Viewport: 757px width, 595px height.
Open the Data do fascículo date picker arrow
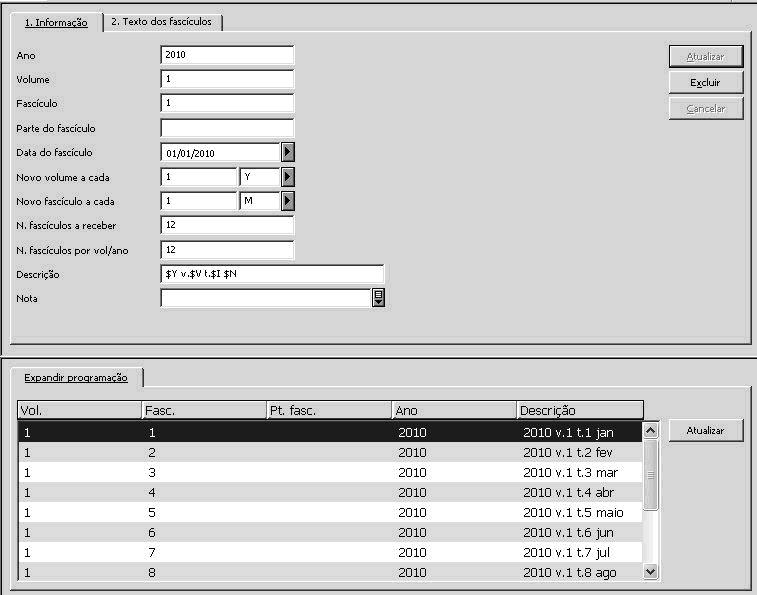point(288,152)
